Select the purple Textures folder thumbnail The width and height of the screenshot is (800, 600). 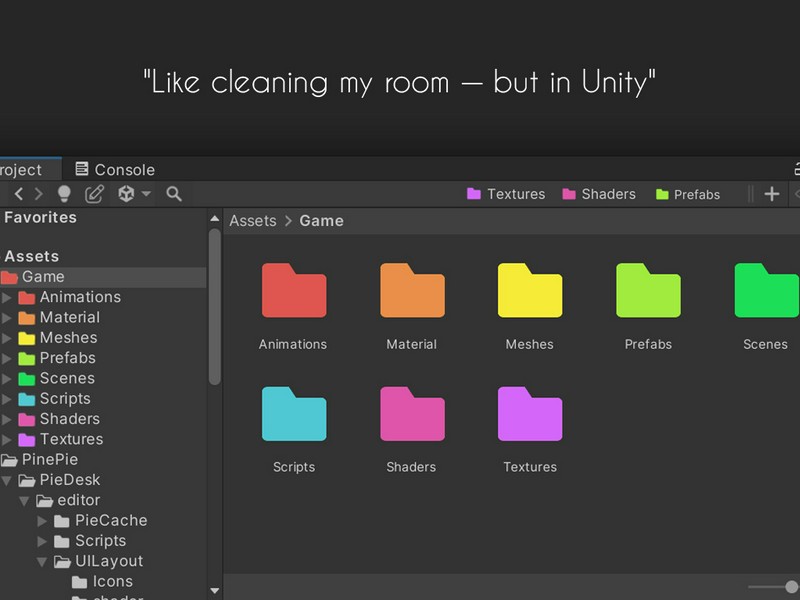pos(530,414)
